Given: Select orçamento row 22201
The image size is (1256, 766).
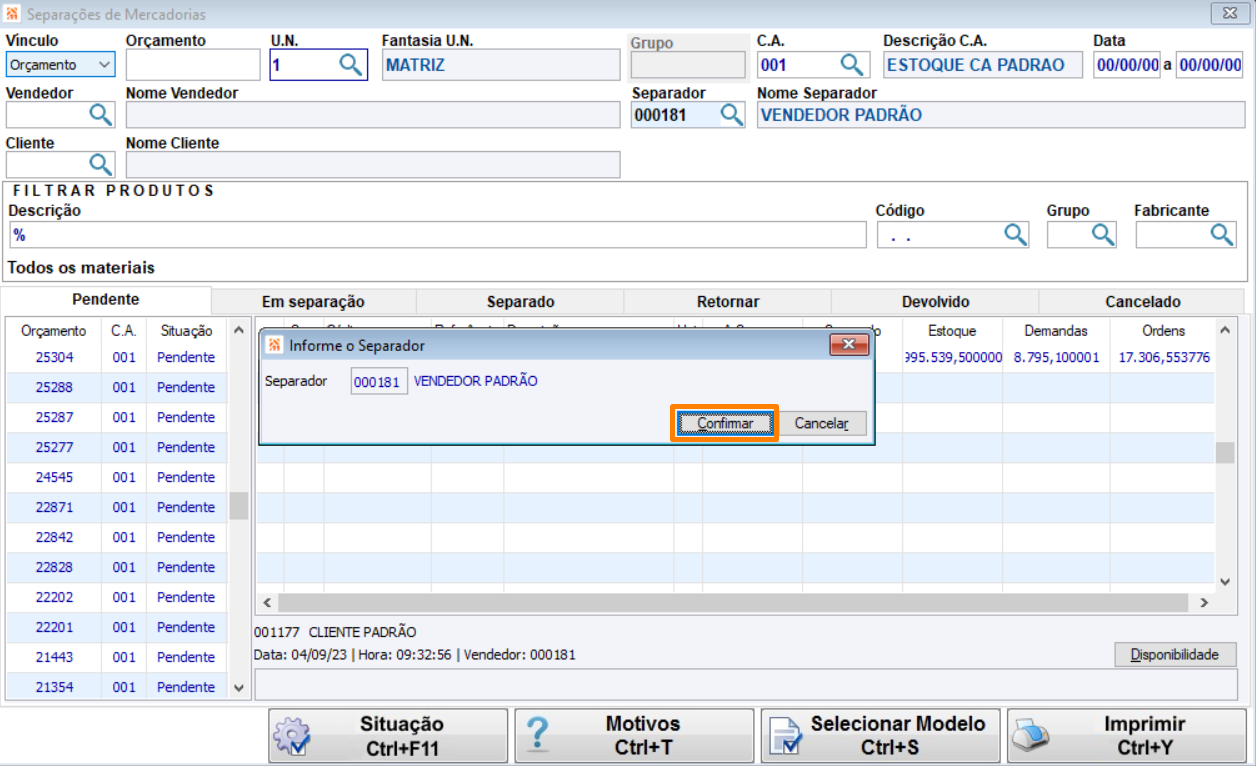Looking at the screenshot, I should click(x=117, y=627).
